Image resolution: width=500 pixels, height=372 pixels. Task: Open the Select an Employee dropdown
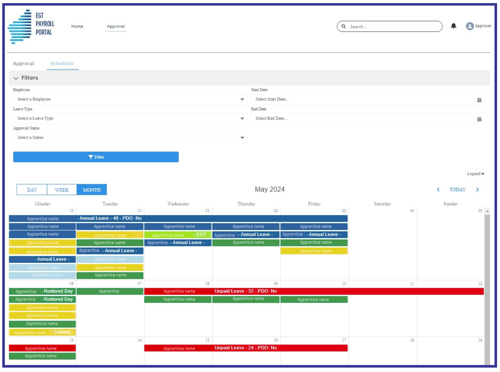130,99
